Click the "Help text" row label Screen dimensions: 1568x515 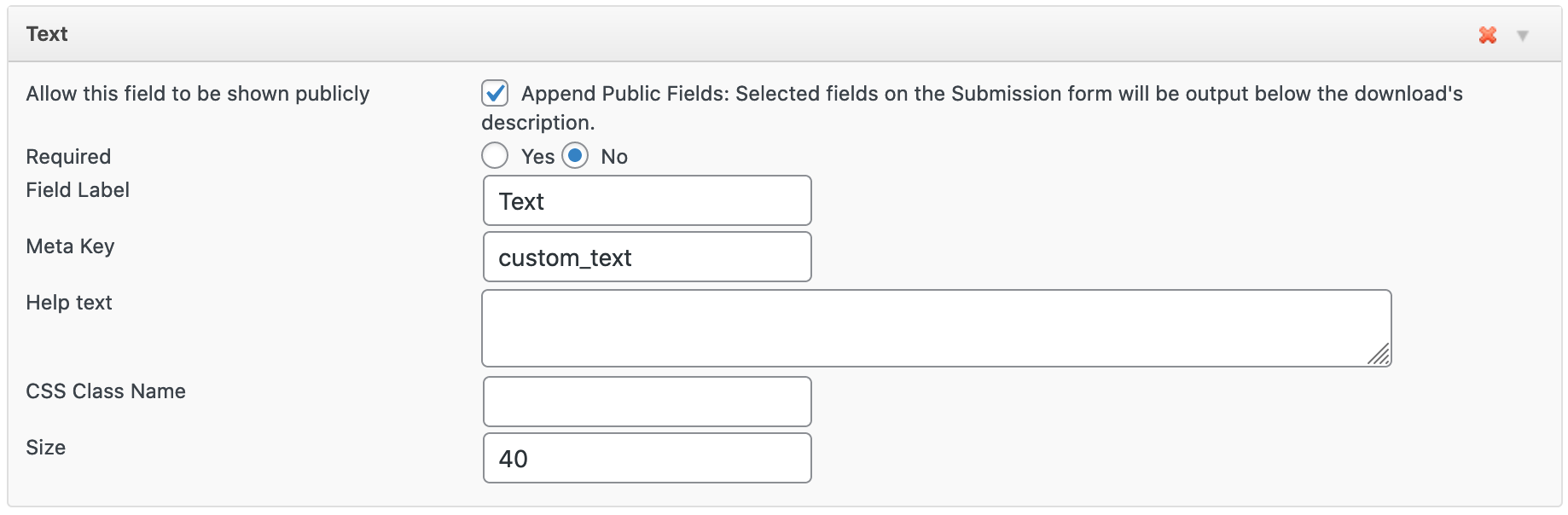tap(69, 303)
